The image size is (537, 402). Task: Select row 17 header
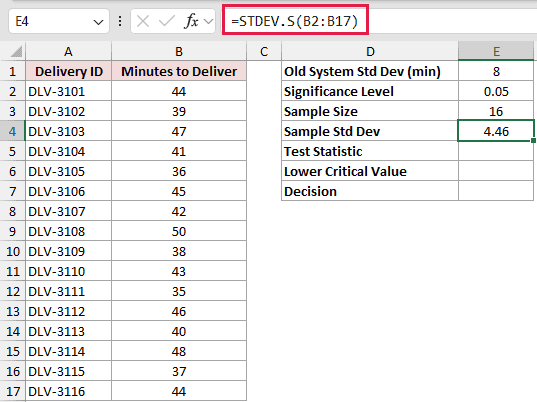click(x=13, y=391)
